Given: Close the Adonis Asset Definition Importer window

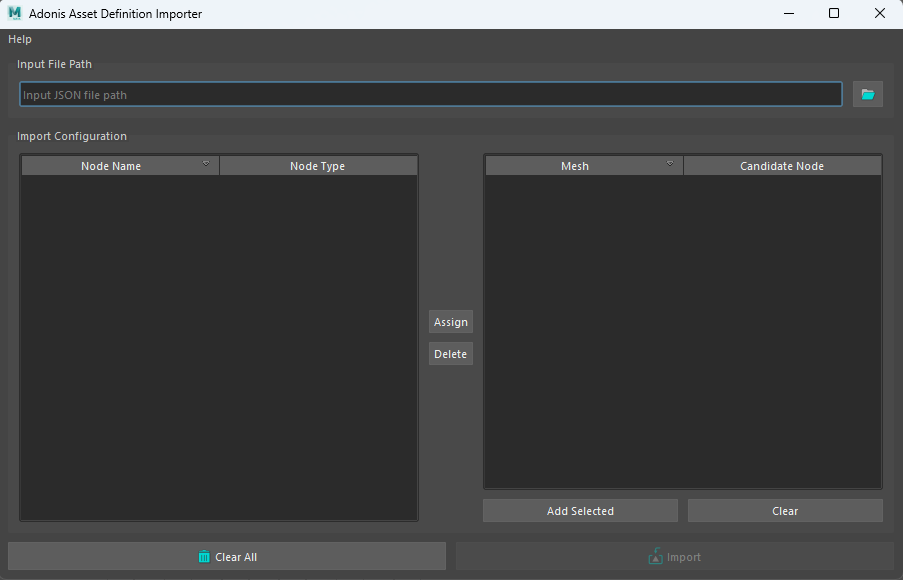Looking at the screenshot, I should pos(879,13).
